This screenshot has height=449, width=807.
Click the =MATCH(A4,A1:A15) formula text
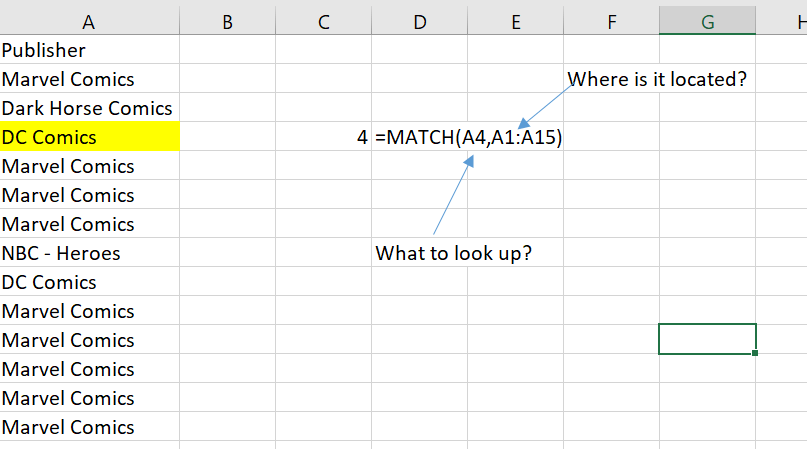468,137
